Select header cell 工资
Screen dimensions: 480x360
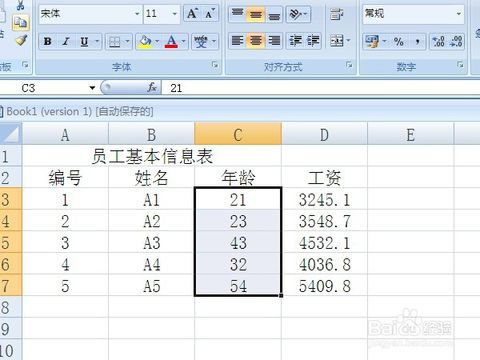tap(324, 178)
